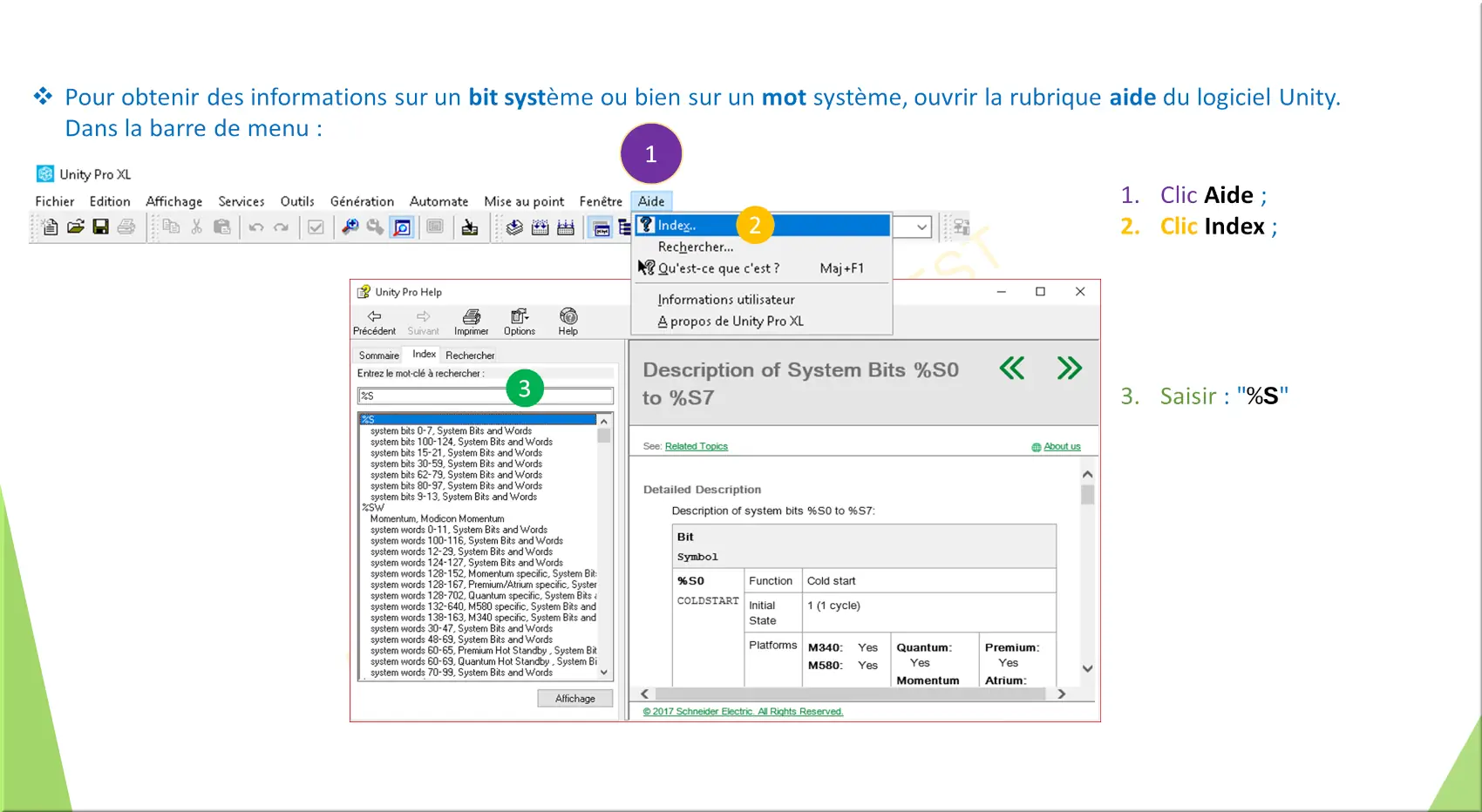Choose Index.. in the Aide menu

(762, 226)
